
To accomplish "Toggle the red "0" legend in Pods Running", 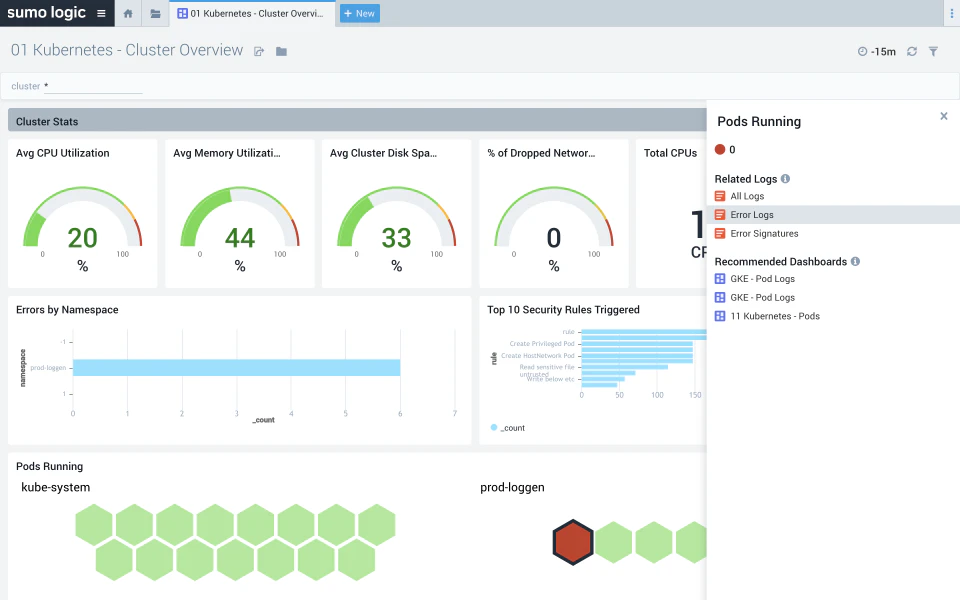I will coord(723,151).
